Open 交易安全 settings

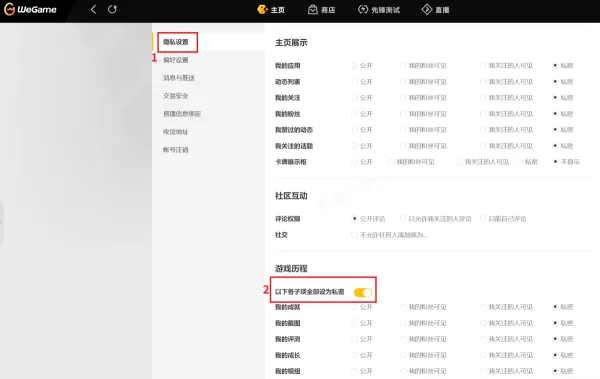click(176, 96)
